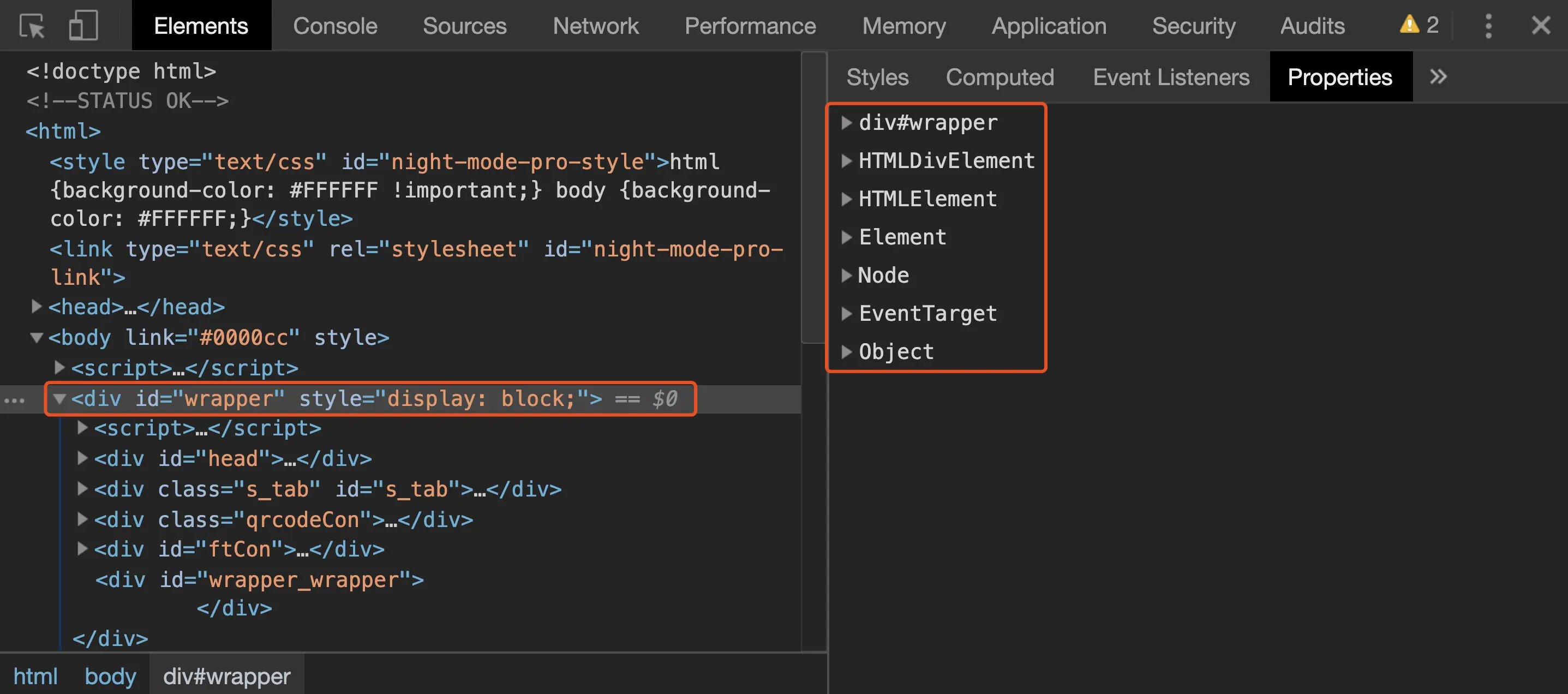Expand div id="ftCon" node
1568x694 pixels.
(82, 549)
